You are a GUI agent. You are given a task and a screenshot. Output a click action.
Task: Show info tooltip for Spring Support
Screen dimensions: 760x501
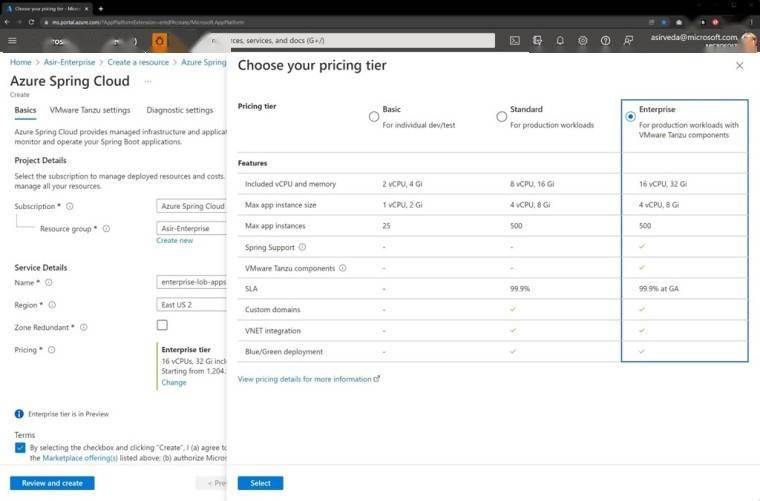point(302,247)
